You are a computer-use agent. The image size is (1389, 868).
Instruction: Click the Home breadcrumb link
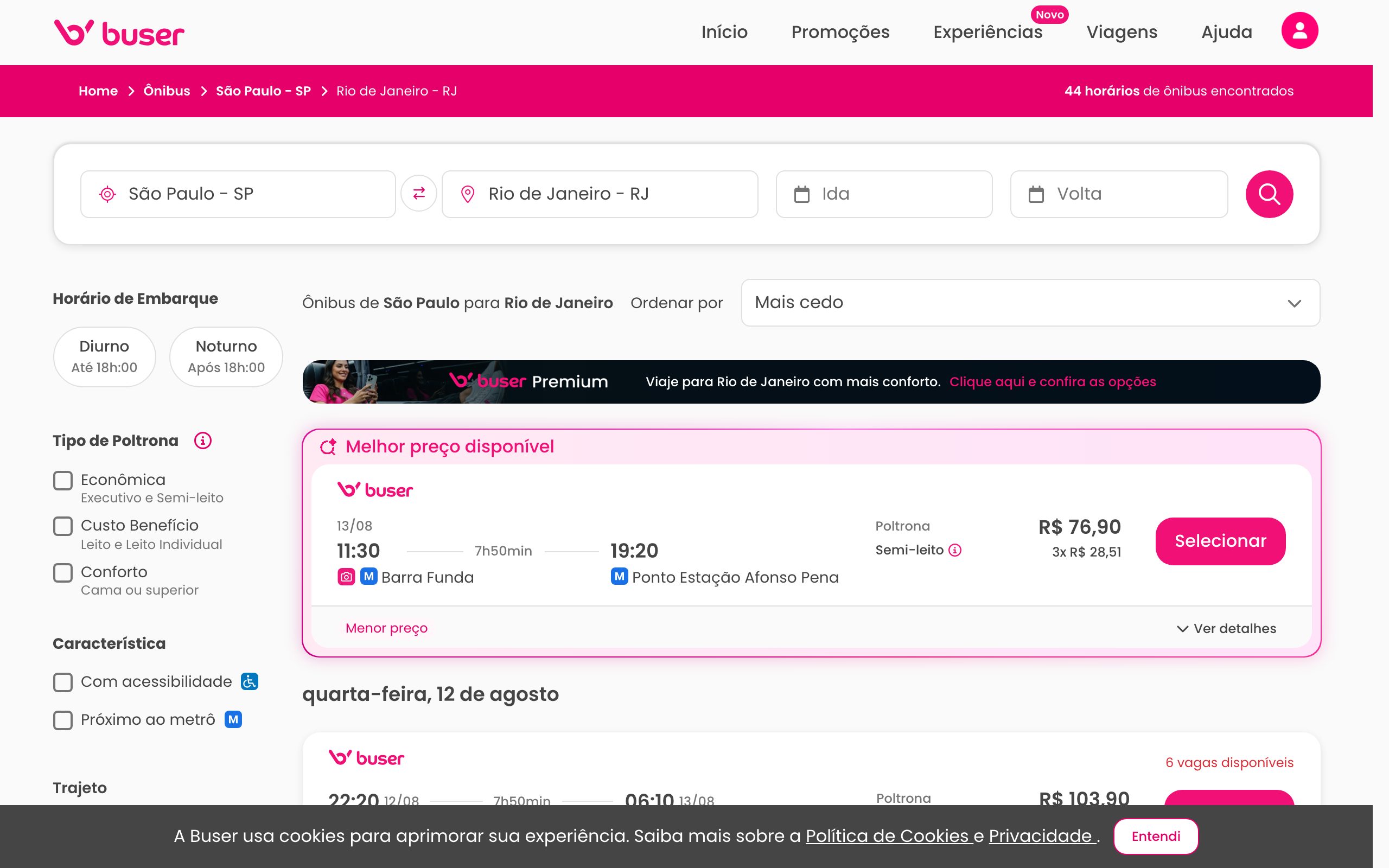coord(98,91)
